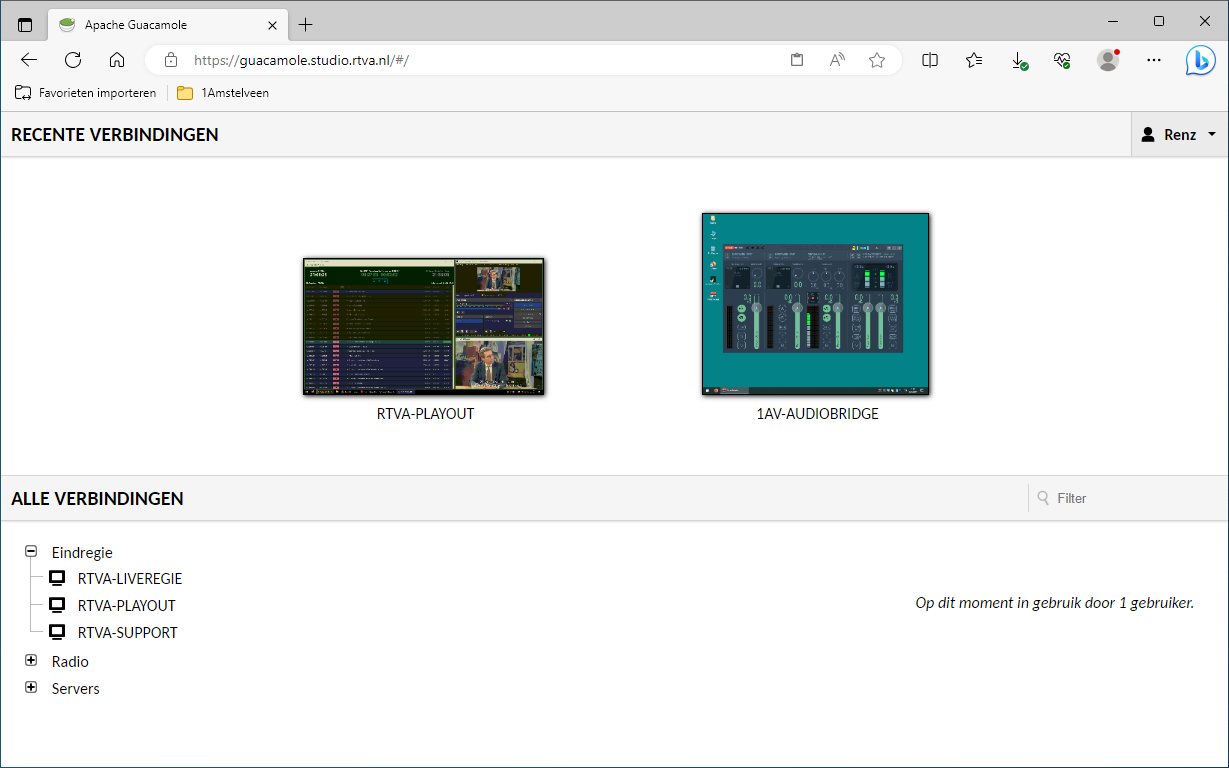The width and height of the screenshot is (1229, 768).
Task: Open the Bing Copilot sidebar
Action: pos(1201,60)
